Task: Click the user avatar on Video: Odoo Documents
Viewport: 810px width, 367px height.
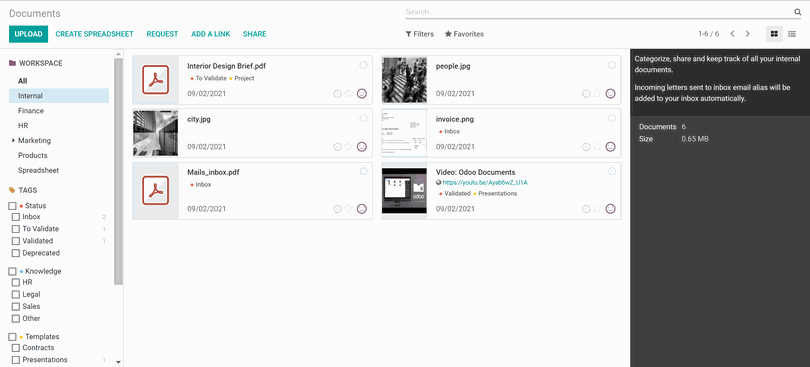Action: point(611,209)
